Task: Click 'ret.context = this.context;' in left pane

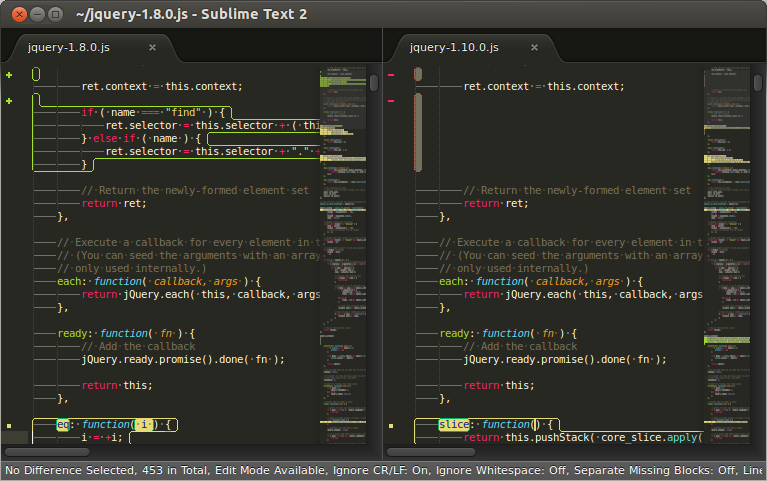Action: click(162, 87)
